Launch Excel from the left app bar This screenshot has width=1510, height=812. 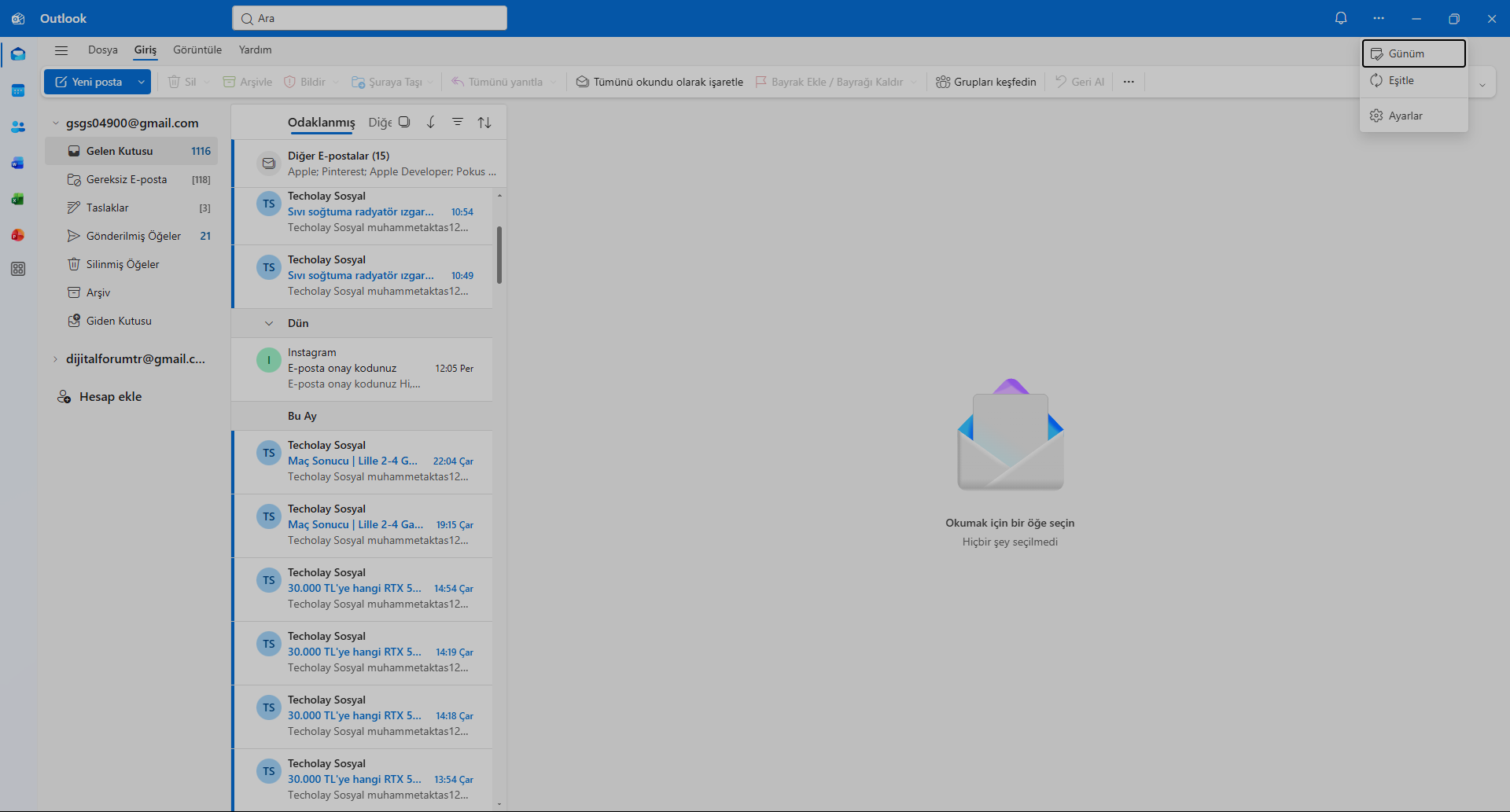[18, 199]
